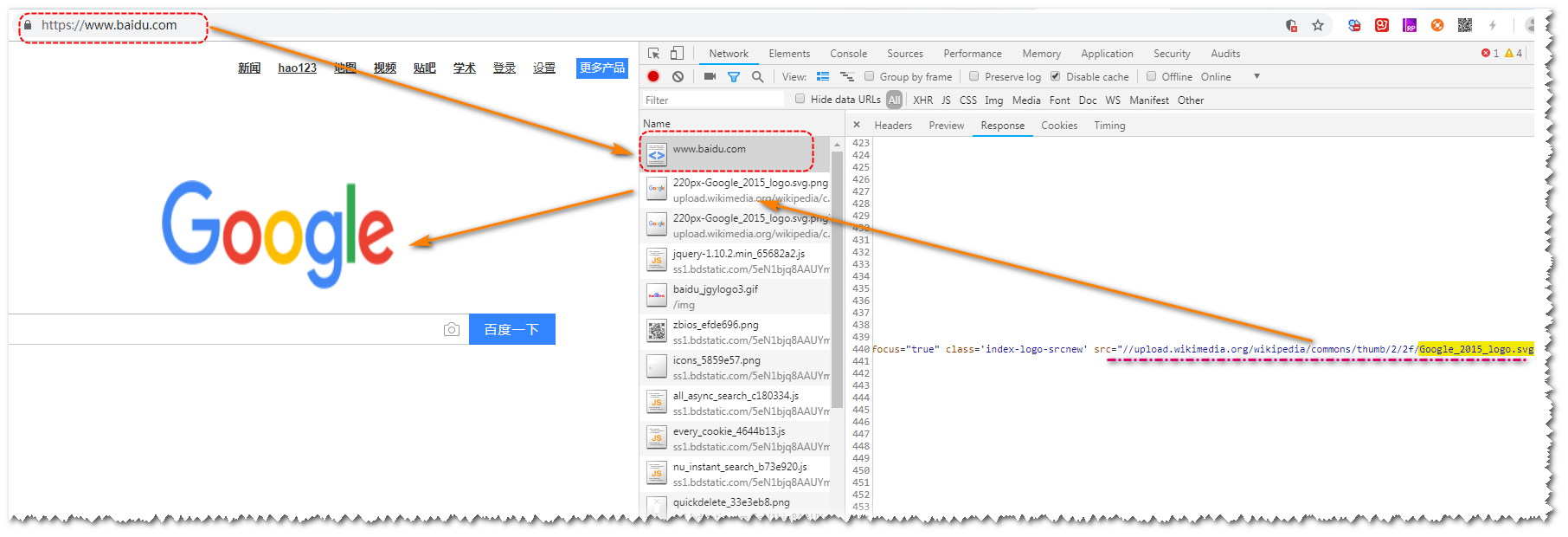Select the All filter type
1568x537 pixels.
tap(894, 100)
